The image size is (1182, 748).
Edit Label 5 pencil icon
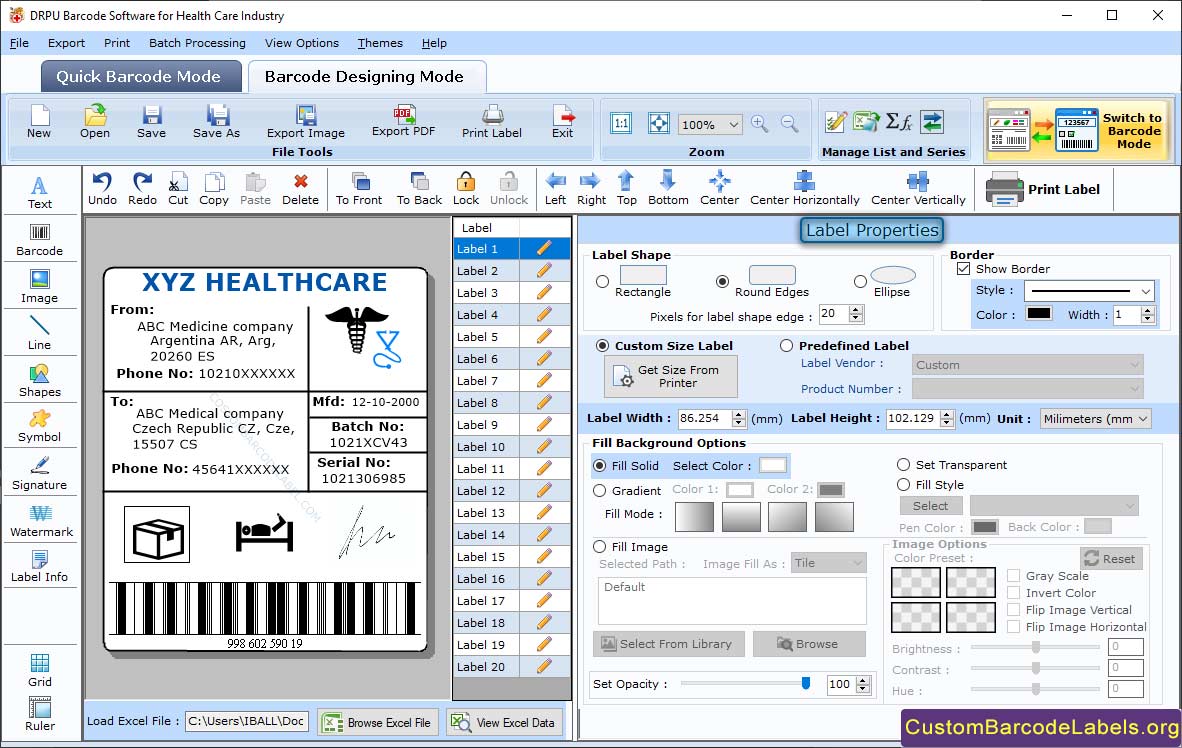544,336
